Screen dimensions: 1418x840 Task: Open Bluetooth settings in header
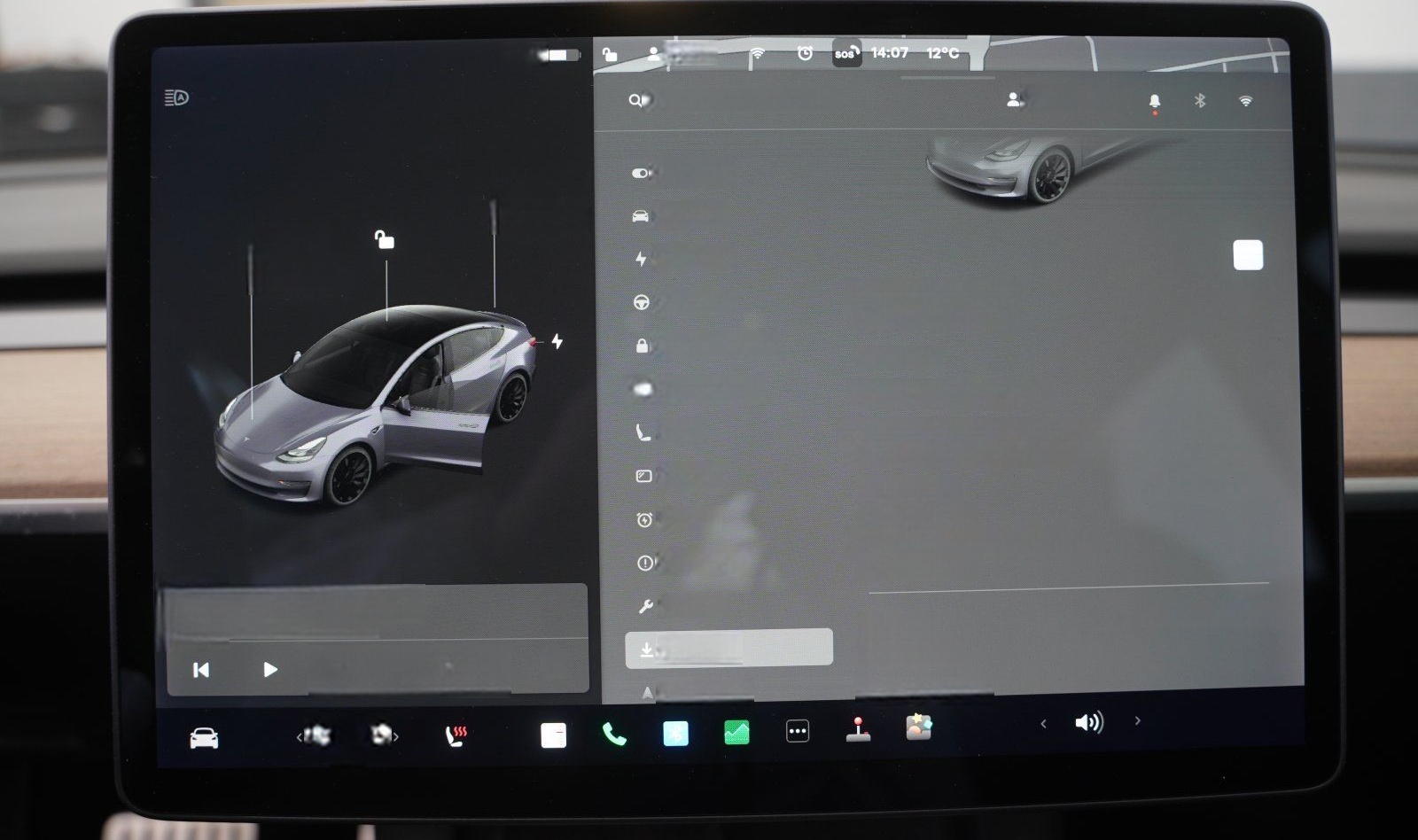tap(1200, 100)
